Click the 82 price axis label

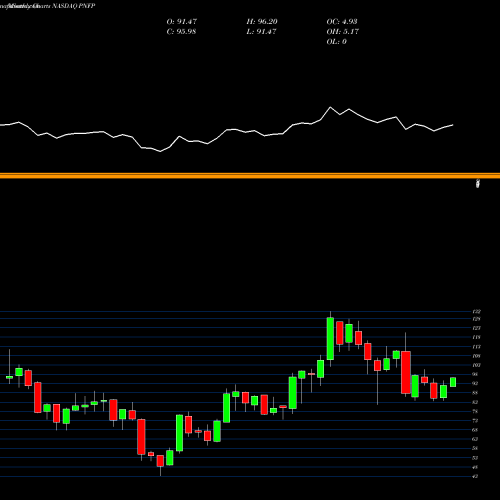coord(475,402)
